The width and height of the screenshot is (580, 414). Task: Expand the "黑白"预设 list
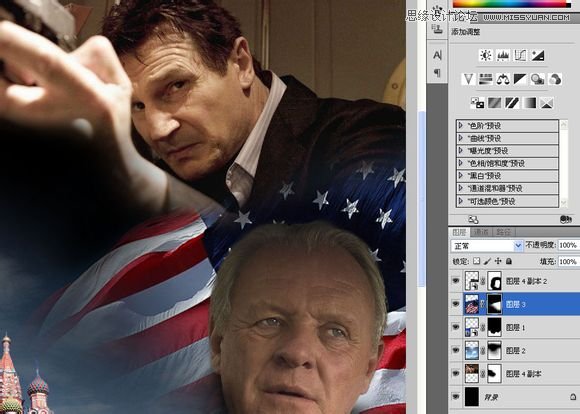point(461,176)
